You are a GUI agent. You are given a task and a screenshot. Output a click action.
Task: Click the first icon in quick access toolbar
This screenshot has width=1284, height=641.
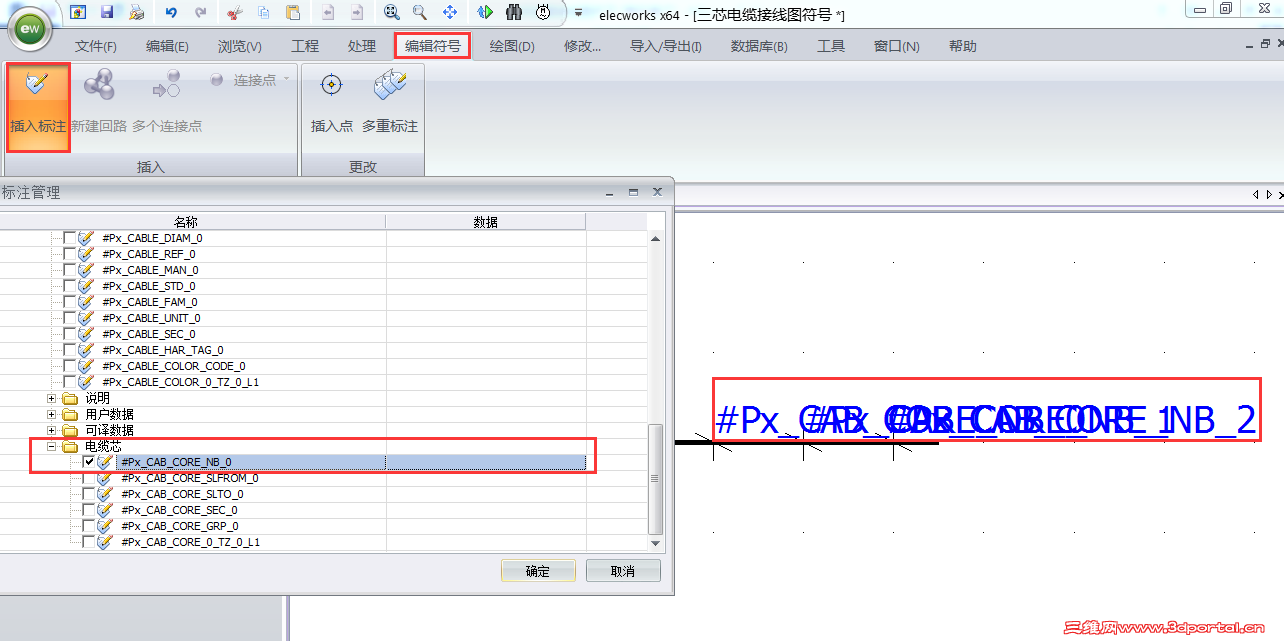pos(78,12)
